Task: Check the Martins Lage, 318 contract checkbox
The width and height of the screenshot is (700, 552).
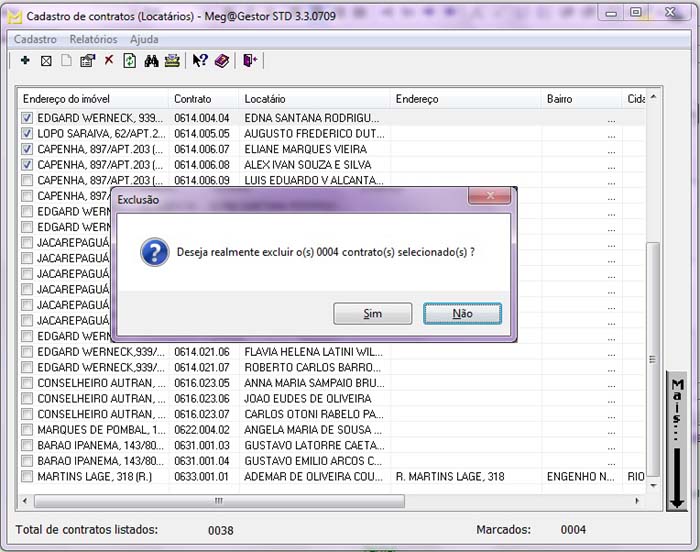Action: pos(27,477)
